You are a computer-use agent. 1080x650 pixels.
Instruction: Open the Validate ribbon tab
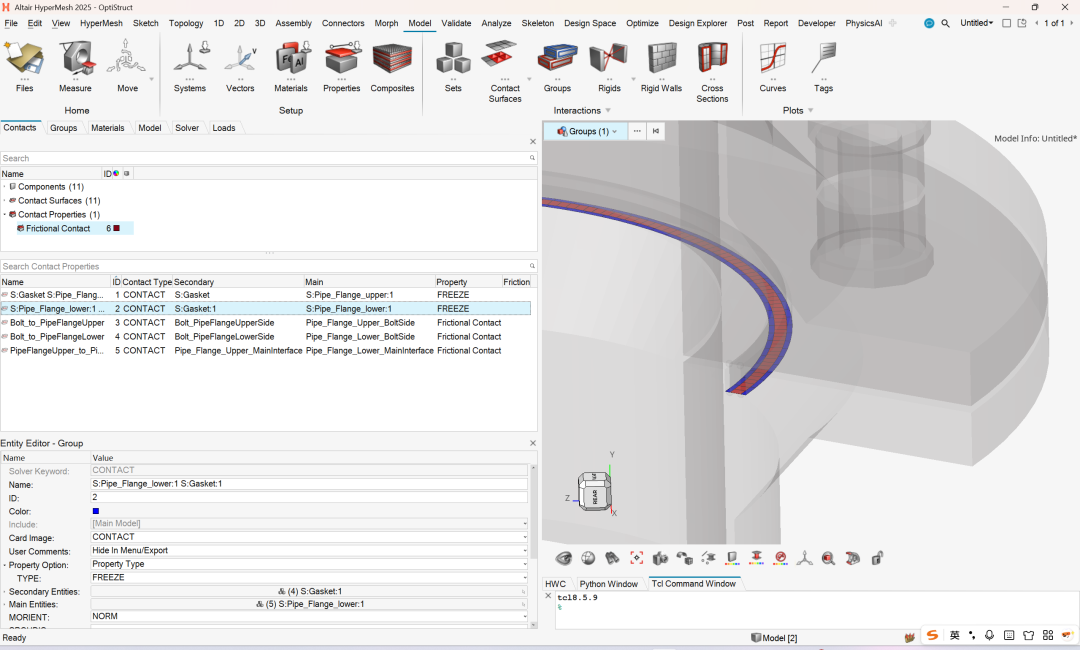pos(456,23)
